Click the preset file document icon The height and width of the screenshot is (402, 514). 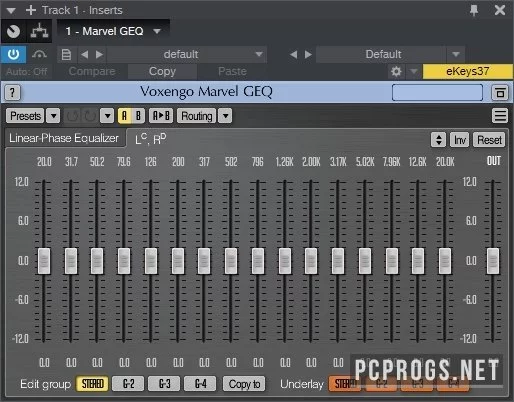66,54
